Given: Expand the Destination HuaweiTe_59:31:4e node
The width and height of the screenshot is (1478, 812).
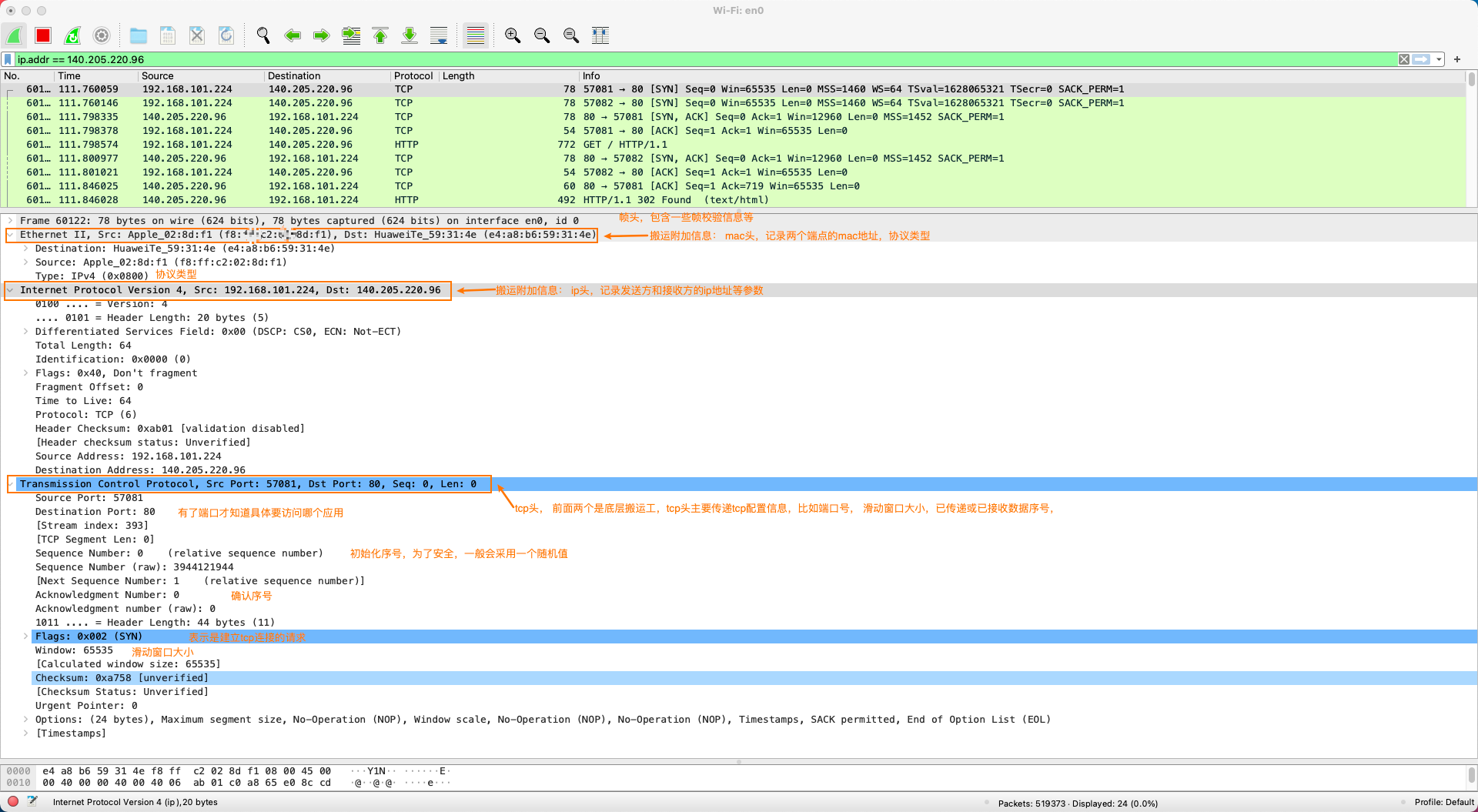Looking at the screenshot, I should click(x=25, y=249).
